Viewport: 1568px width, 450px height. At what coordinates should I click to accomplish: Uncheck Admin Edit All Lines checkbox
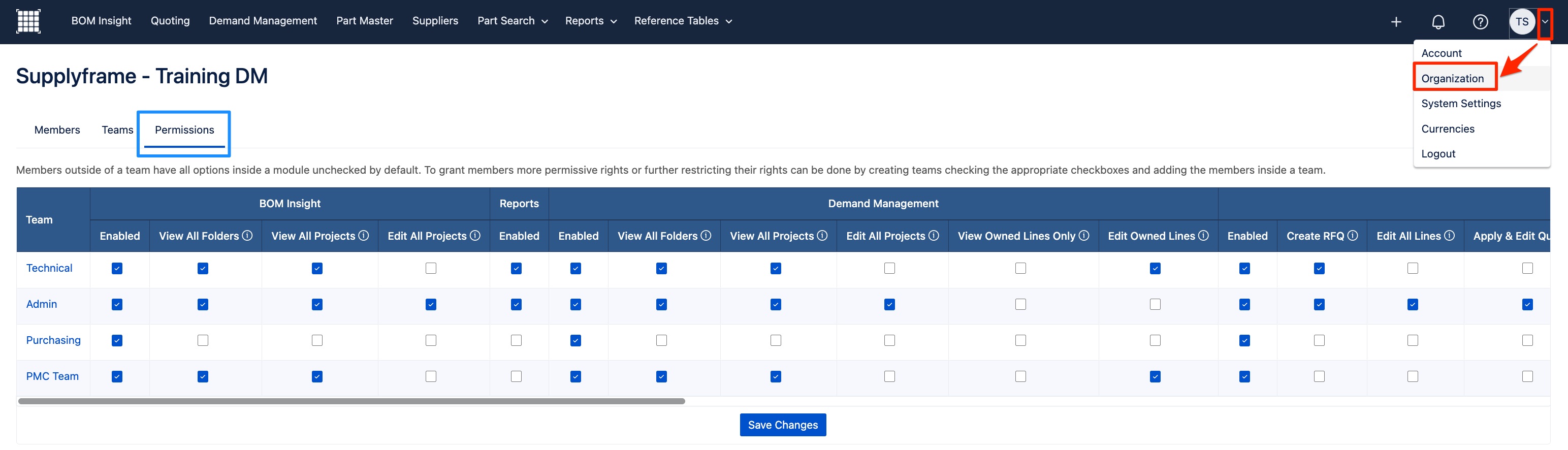(x=1413, y=304)
